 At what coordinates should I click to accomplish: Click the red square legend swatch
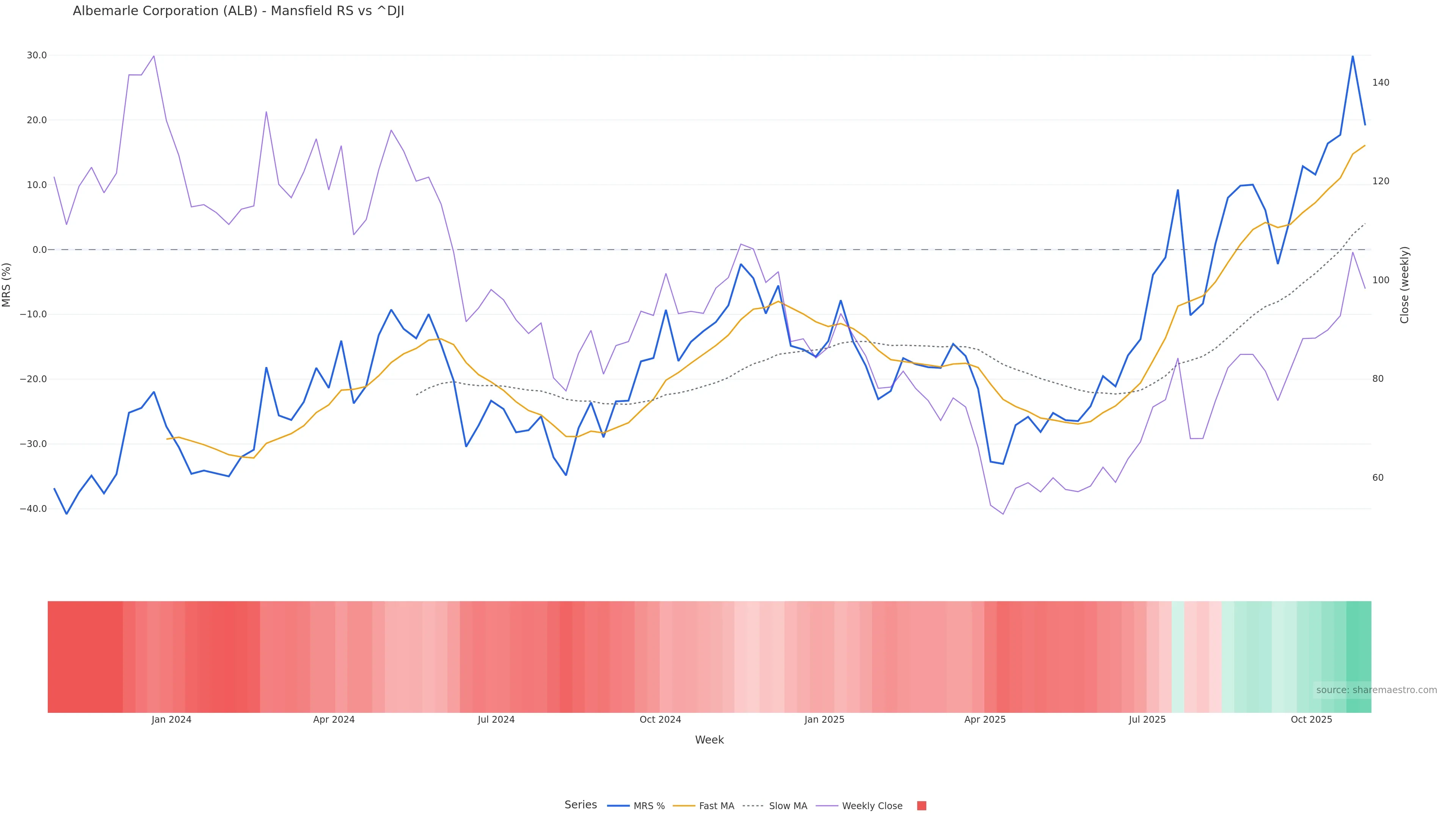(x=921, y=806)
